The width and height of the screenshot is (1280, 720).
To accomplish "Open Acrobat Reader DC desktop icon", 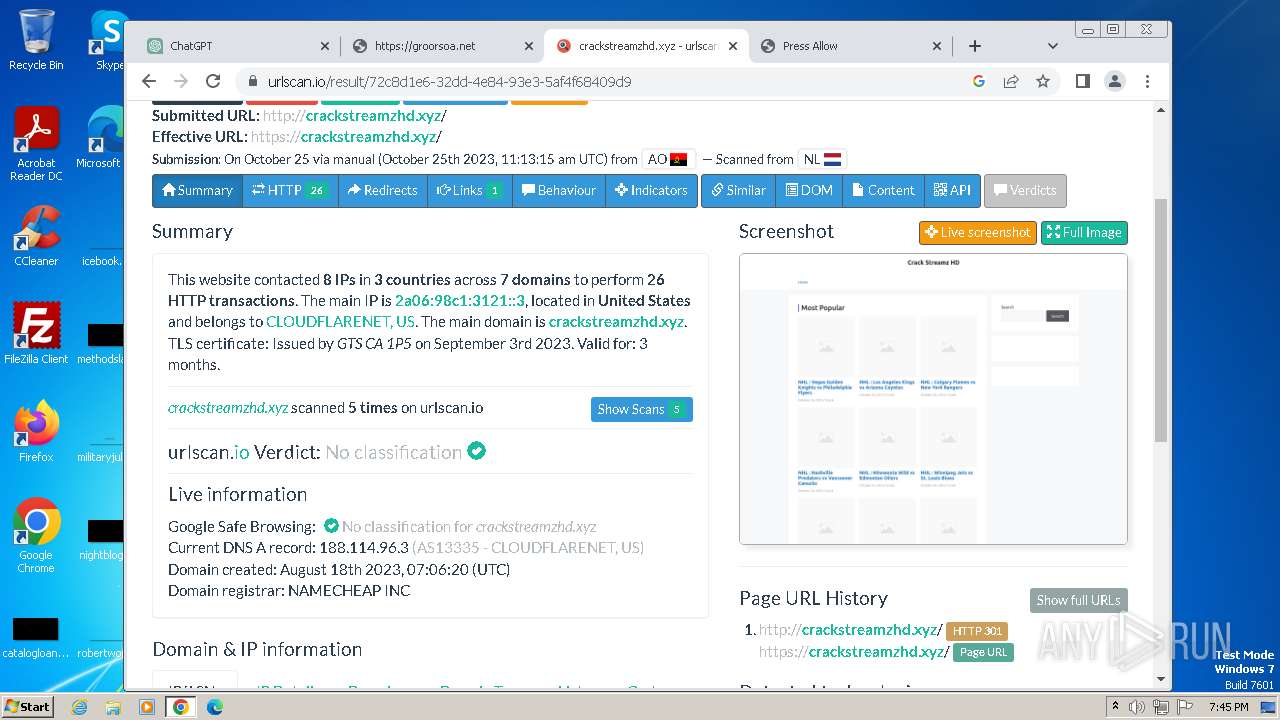I will (x=36, y=144).
